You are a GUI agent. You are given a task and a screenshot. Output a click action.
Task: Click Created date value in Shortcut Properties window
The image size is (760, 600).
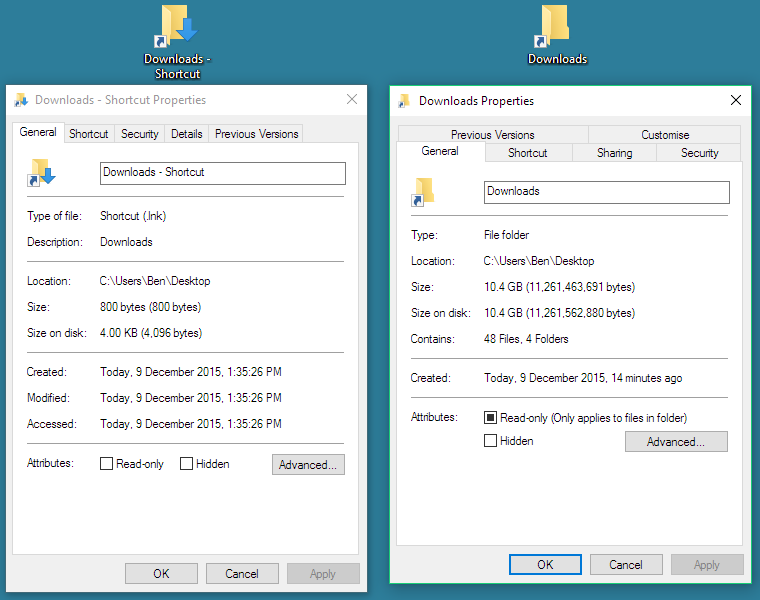pyautogui.click(x=190, y=372)
